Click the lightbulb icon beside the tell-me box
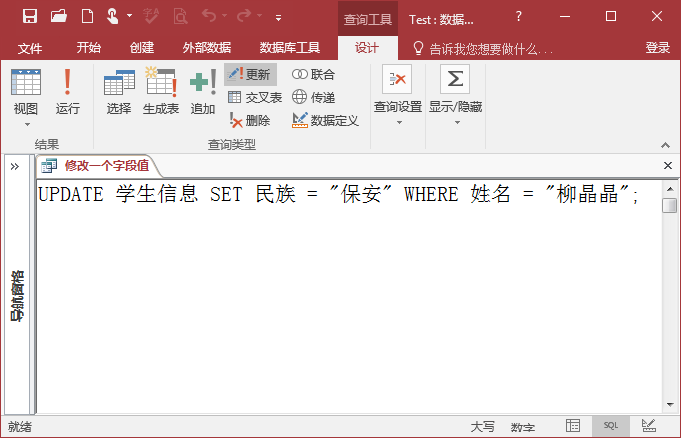The width and height of the screenshot is (681, 438). click(x=418, y=48)
